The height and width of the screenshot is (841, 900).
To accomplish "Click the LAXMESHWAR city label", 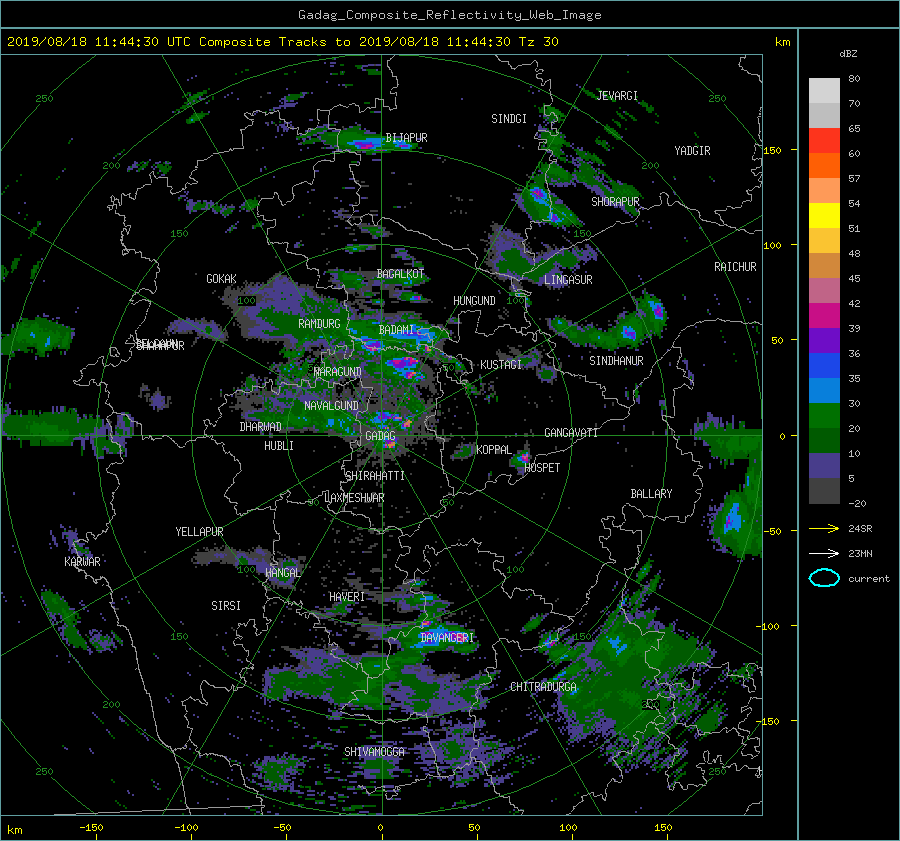I will tap(354, 498).
